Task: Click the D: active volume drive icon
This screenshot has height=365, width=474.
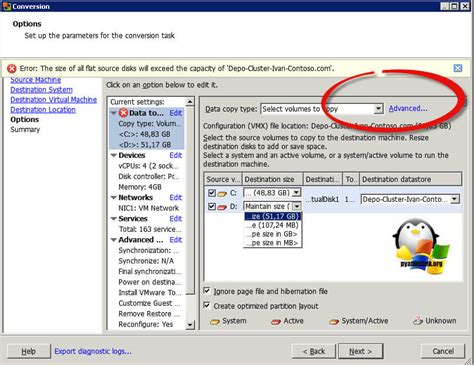Action: pos(222,207)
